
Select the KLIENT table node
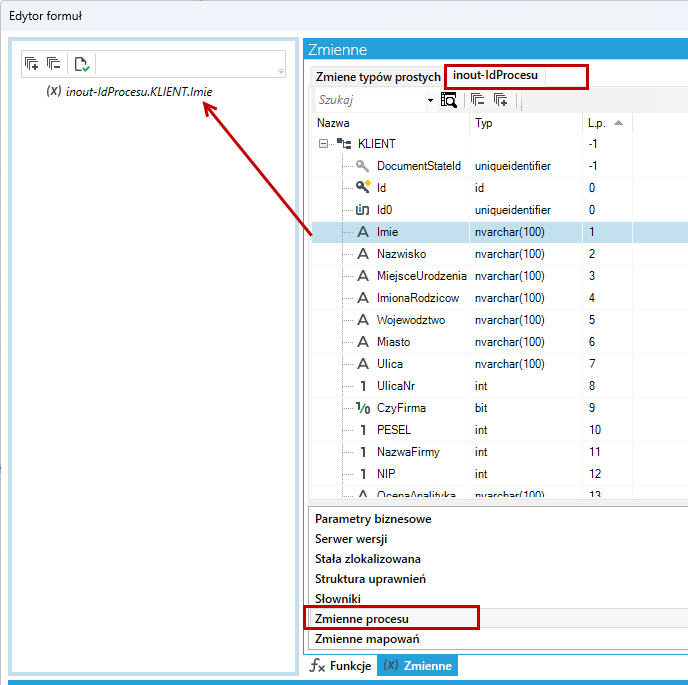[376, 144]
